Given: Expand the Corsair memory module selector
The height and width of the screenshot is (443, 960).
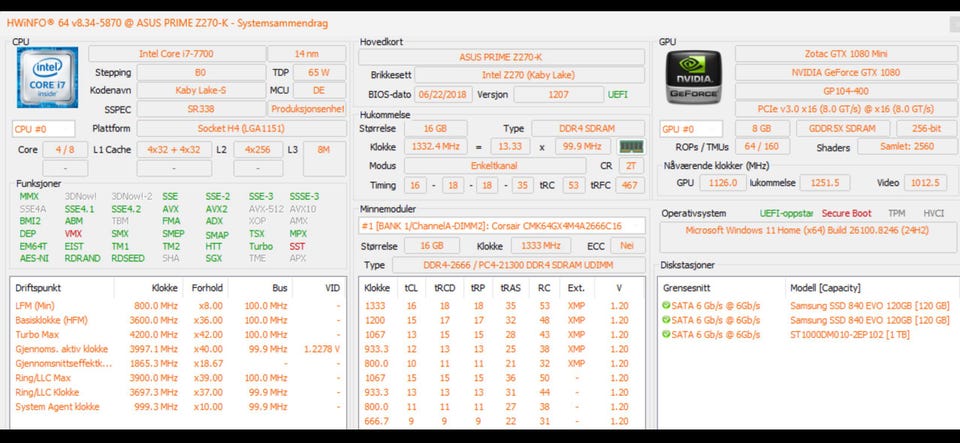Looking at the screenshot, I should coord(502,226).
